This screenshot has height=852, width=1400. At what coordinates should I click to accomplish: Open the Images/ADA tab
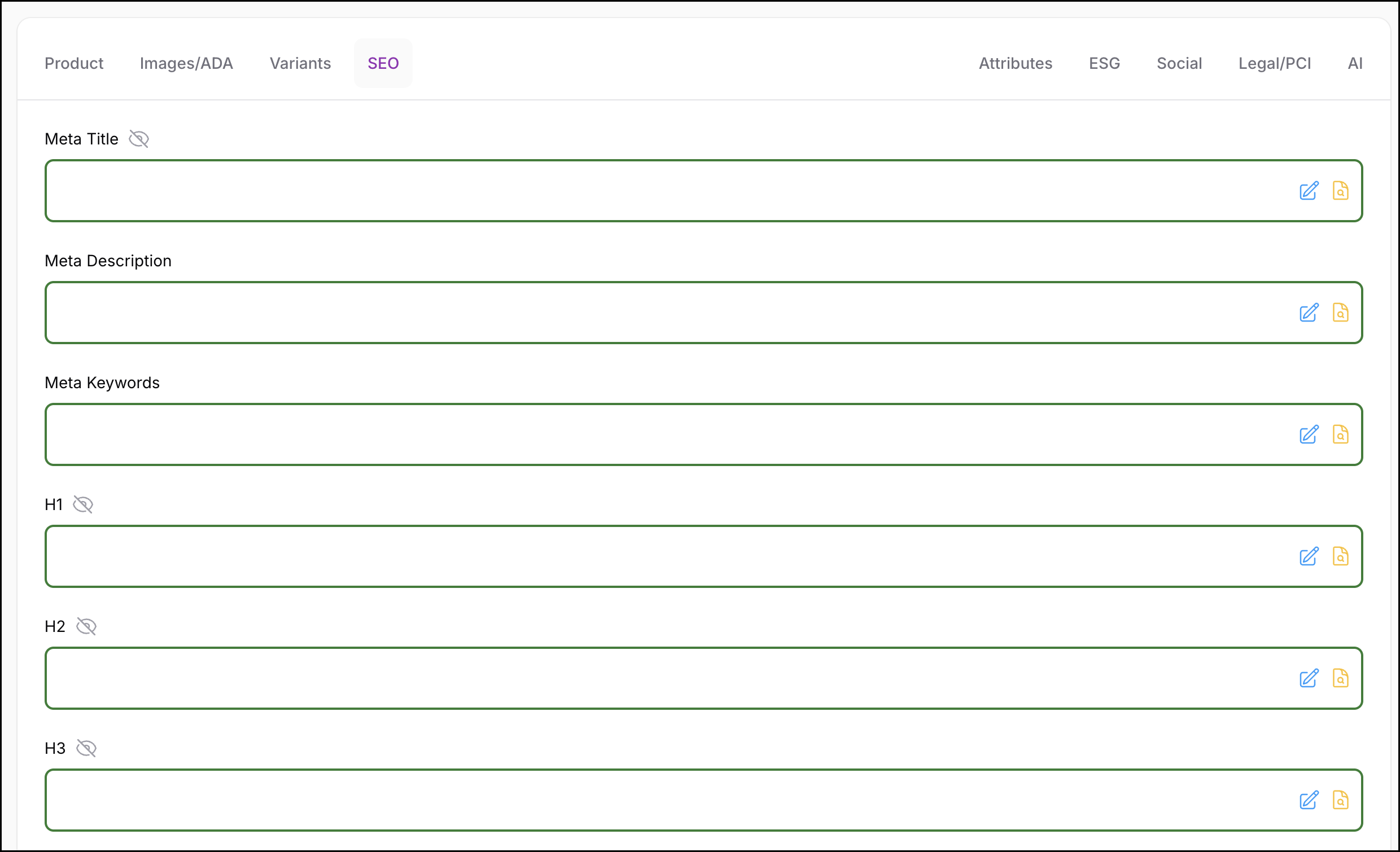pyautogui.click(x=186, y=63)
